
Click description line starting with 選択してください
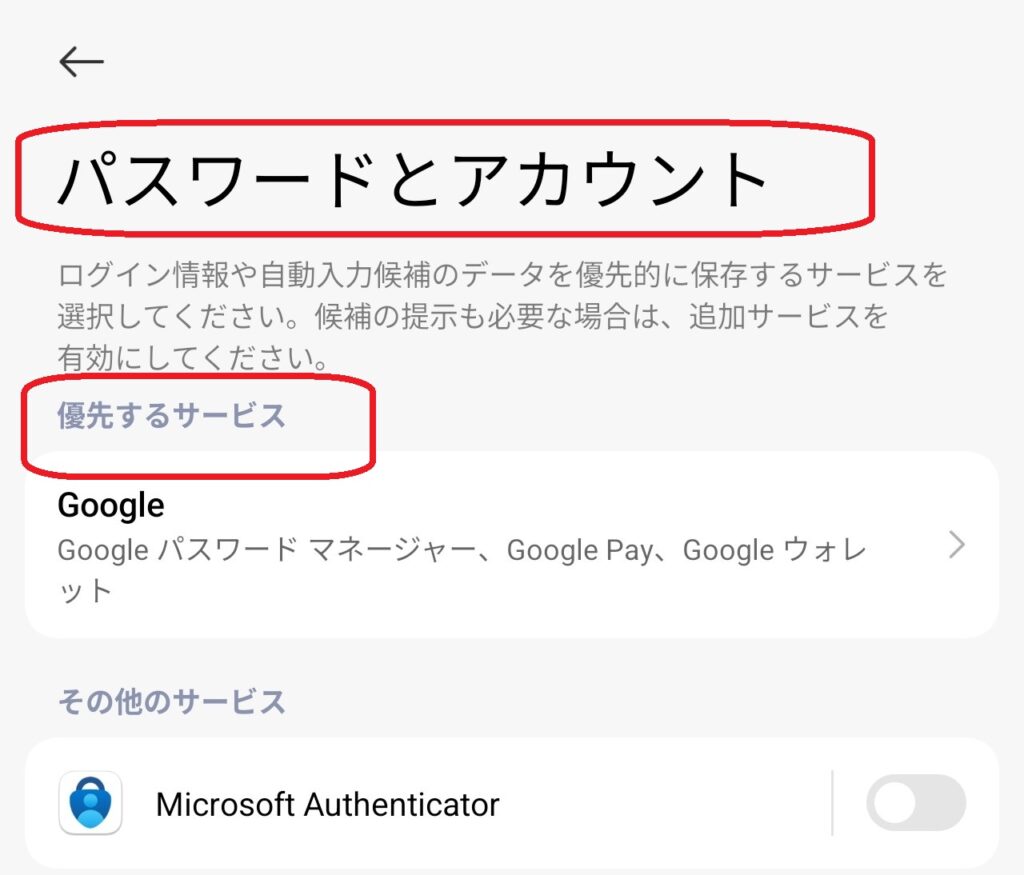pyautogui.click(x=470, y=317)
